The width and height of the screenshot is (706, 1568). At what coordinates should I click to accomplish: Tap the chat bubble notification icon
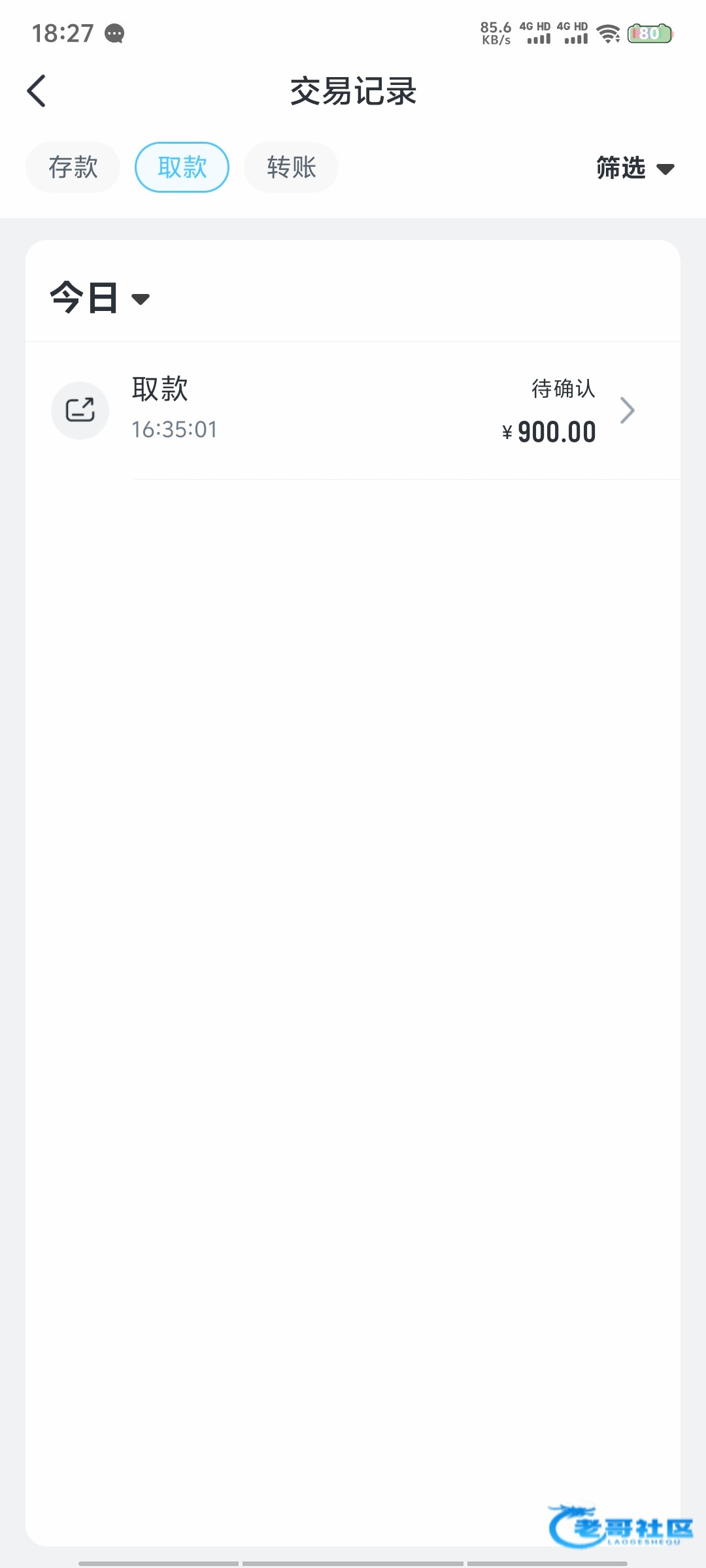115,33
